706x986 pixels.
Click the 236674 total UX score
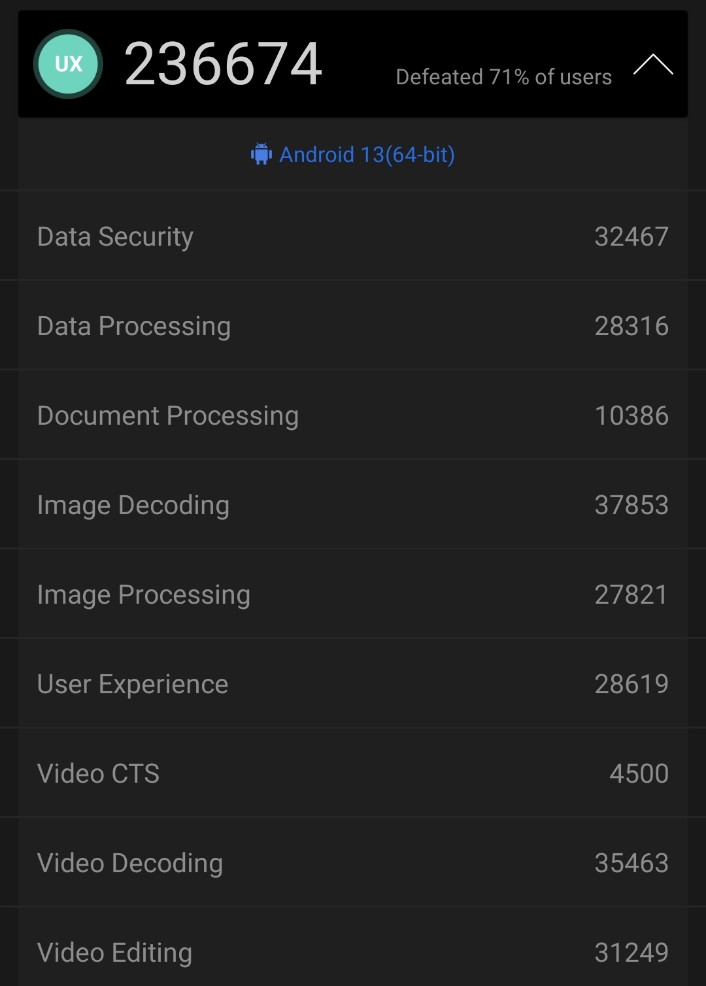coord(223,65)
